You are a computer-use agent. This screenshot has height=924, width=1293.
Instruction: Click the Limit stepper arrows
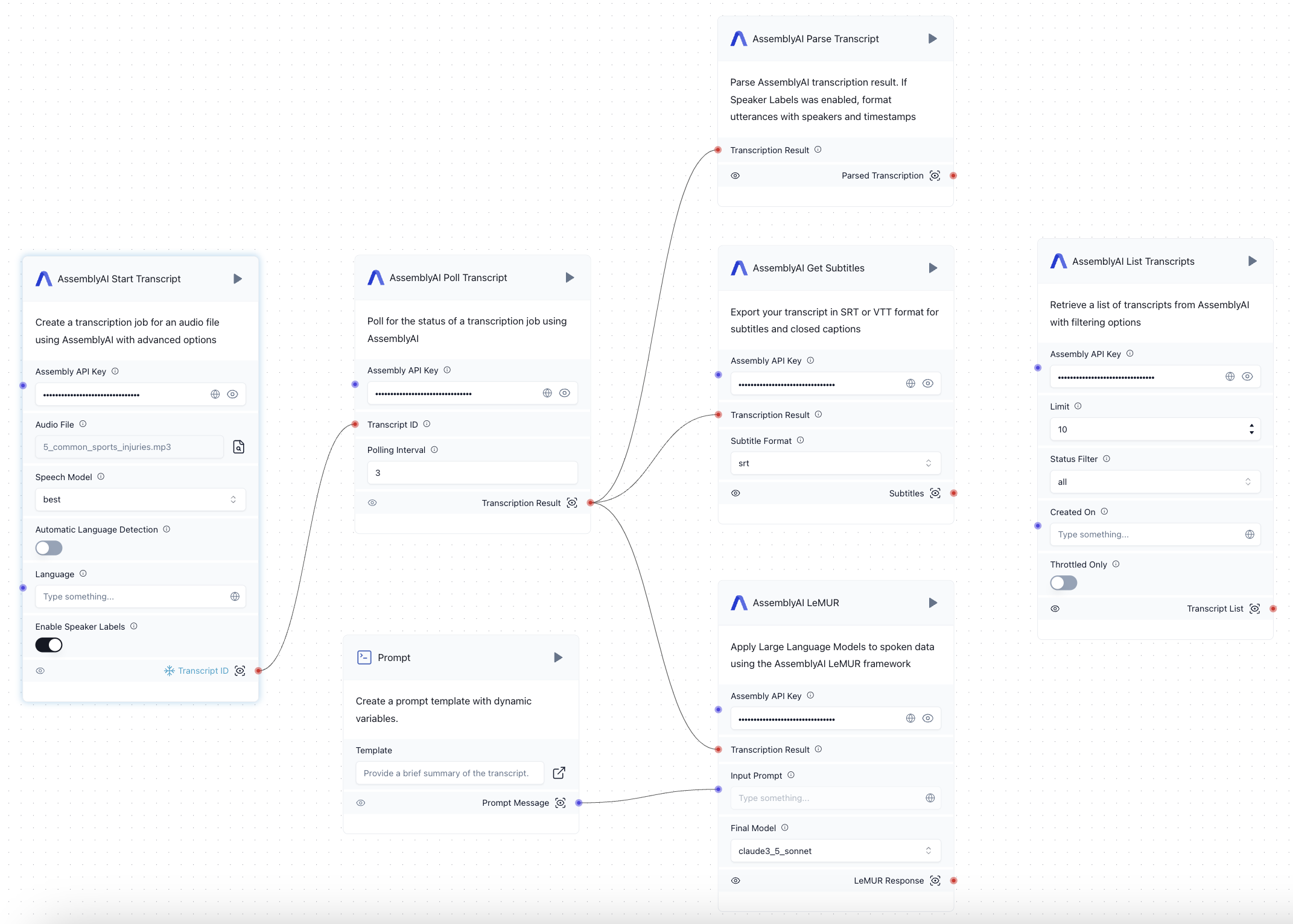(x=1251, y=429)
